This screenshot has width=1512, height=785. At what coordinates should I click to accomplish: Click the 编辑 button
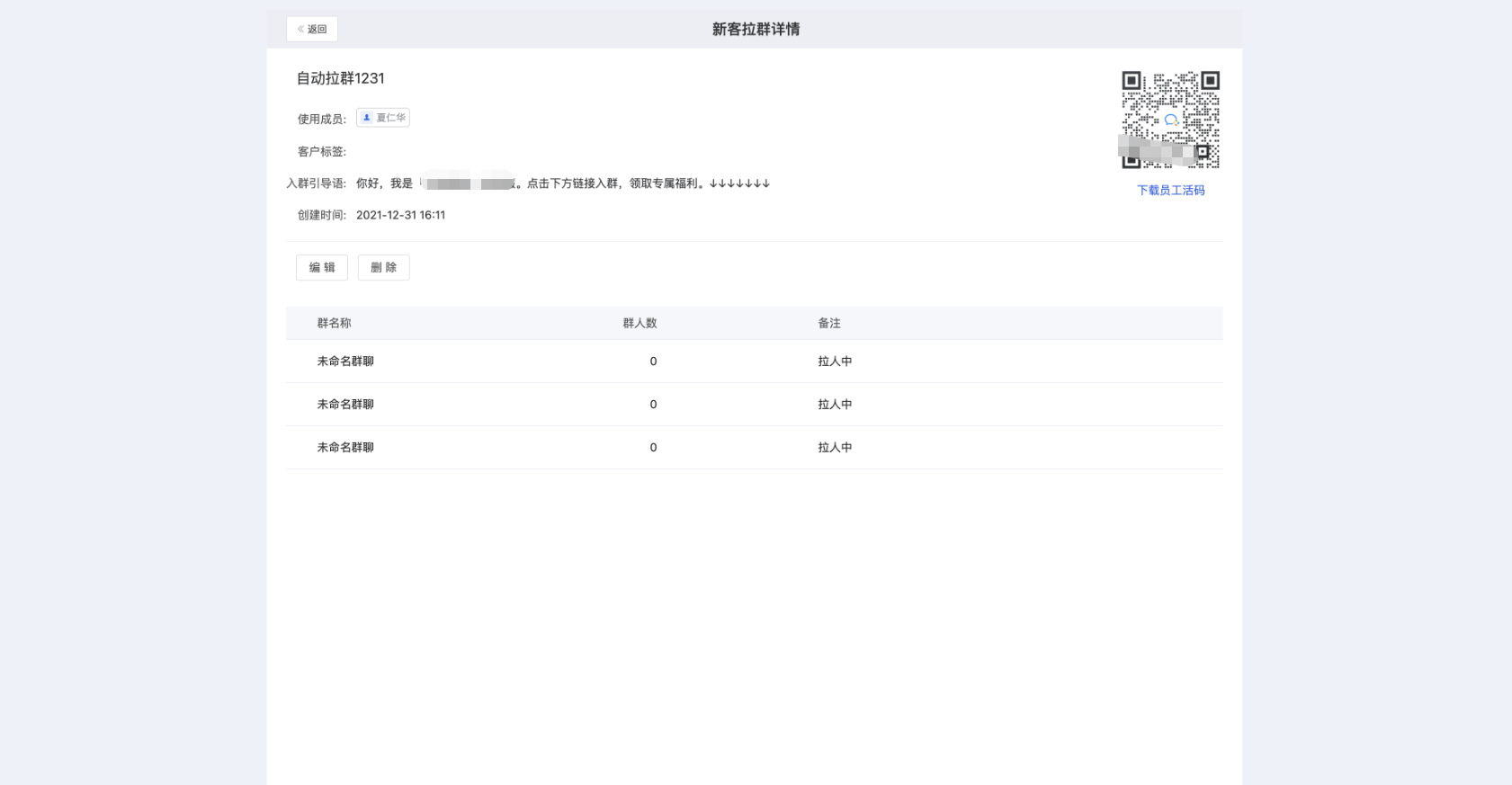pyautogui.click(x=322, y=267)
